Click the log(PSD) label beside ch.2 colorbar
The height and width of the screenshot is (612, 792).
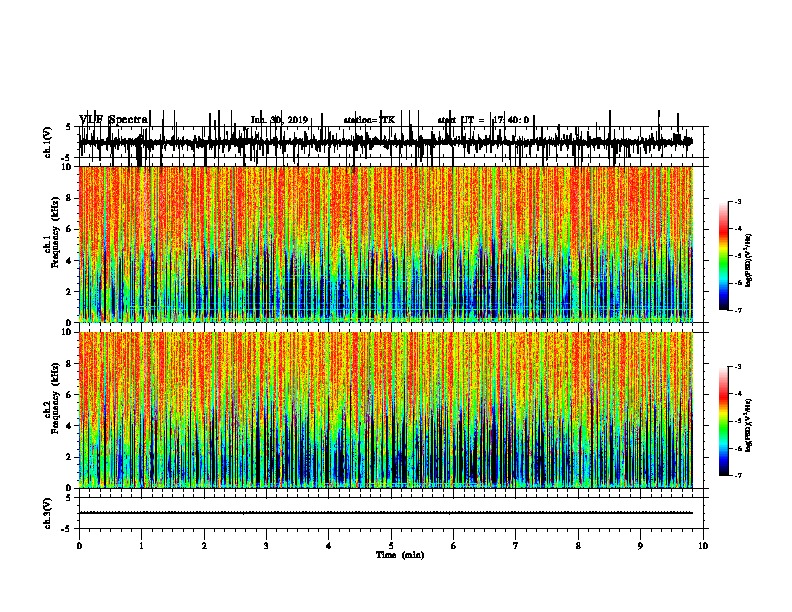748,425
